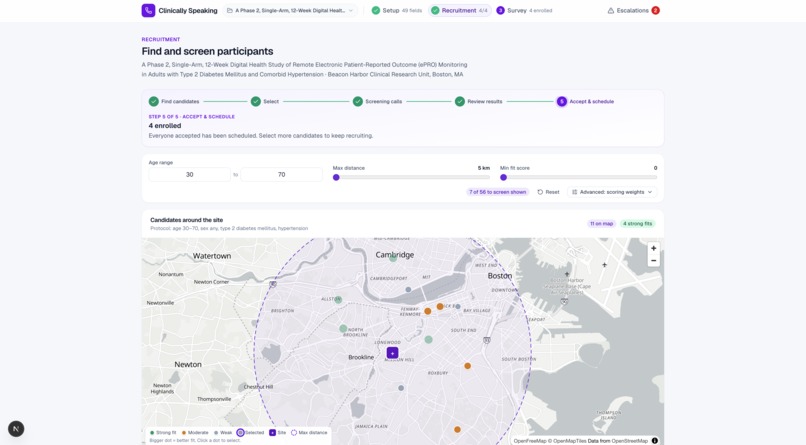The width and height of the screenshot is (806, 445).
Task: Click the '4 enrolled' heading
Action: [x=165, y=125]
